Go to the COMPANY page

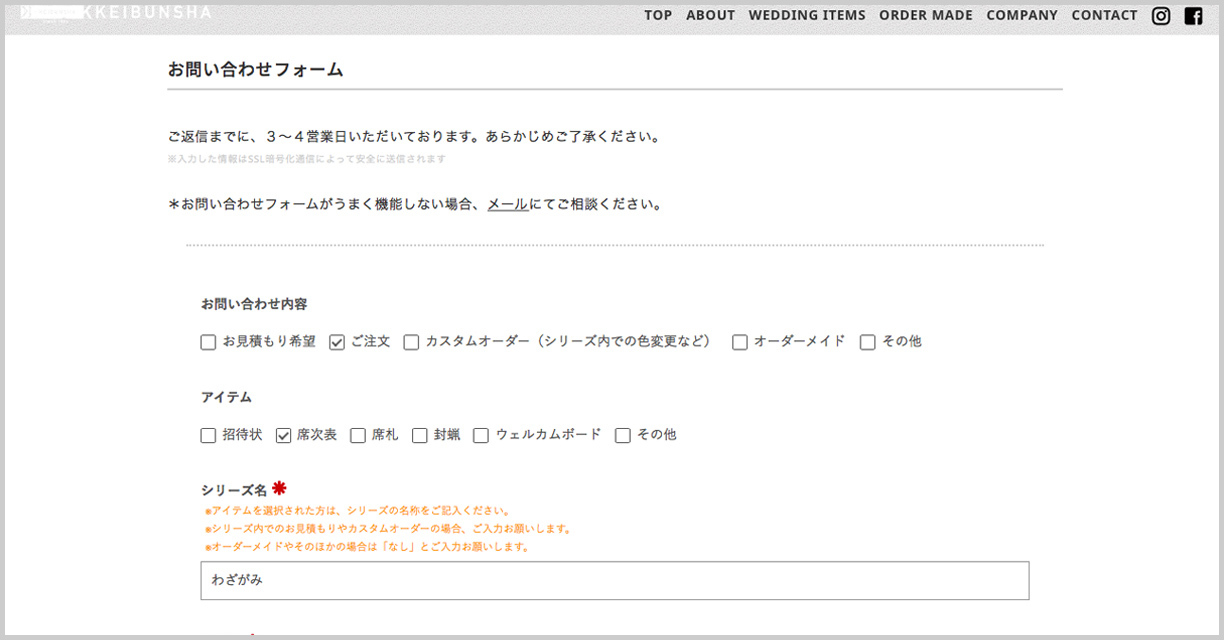tap(1022, 16)
